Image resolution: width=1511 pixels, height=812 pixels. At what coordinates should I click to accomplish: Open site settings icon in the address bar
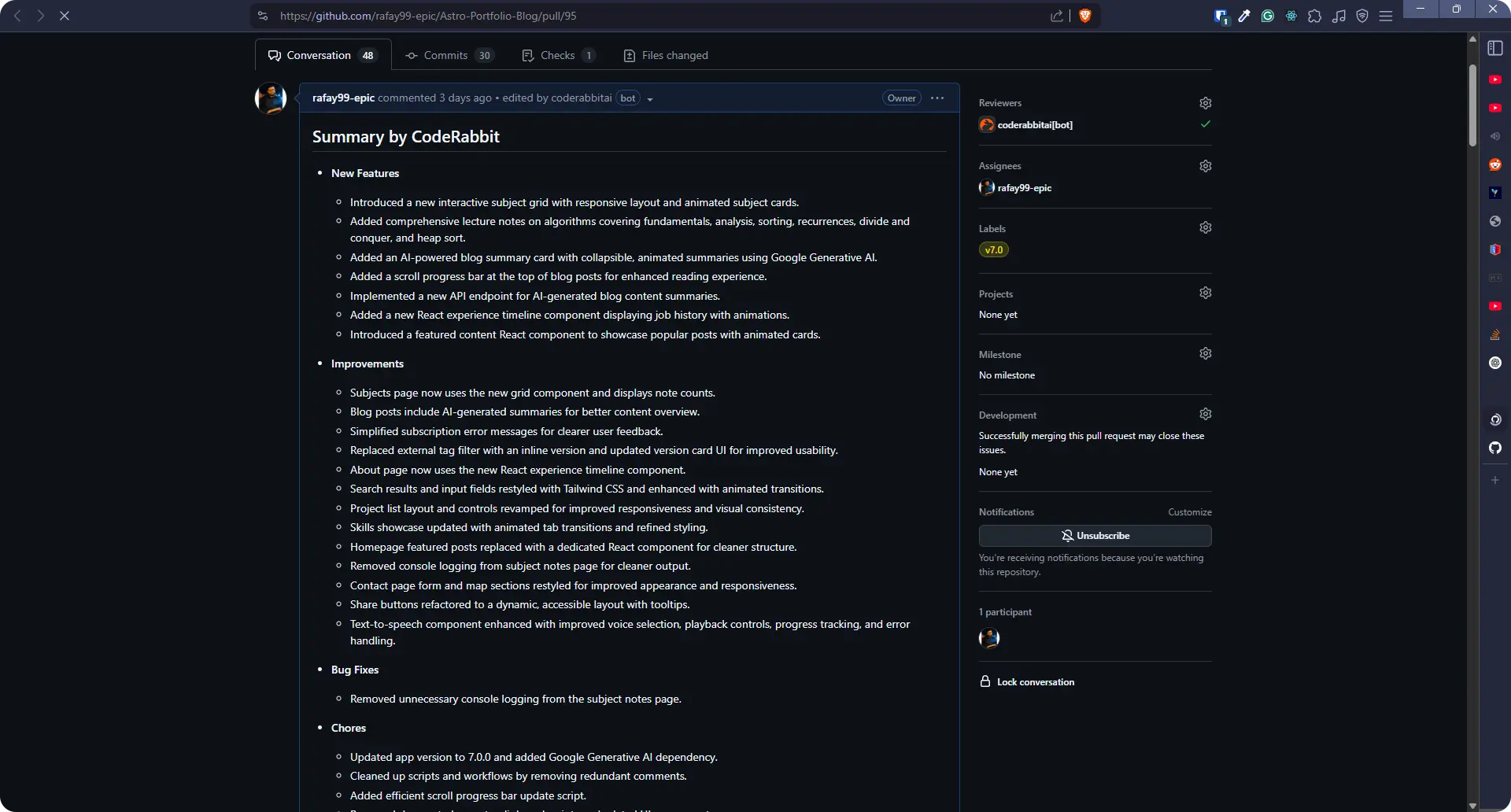263,16
